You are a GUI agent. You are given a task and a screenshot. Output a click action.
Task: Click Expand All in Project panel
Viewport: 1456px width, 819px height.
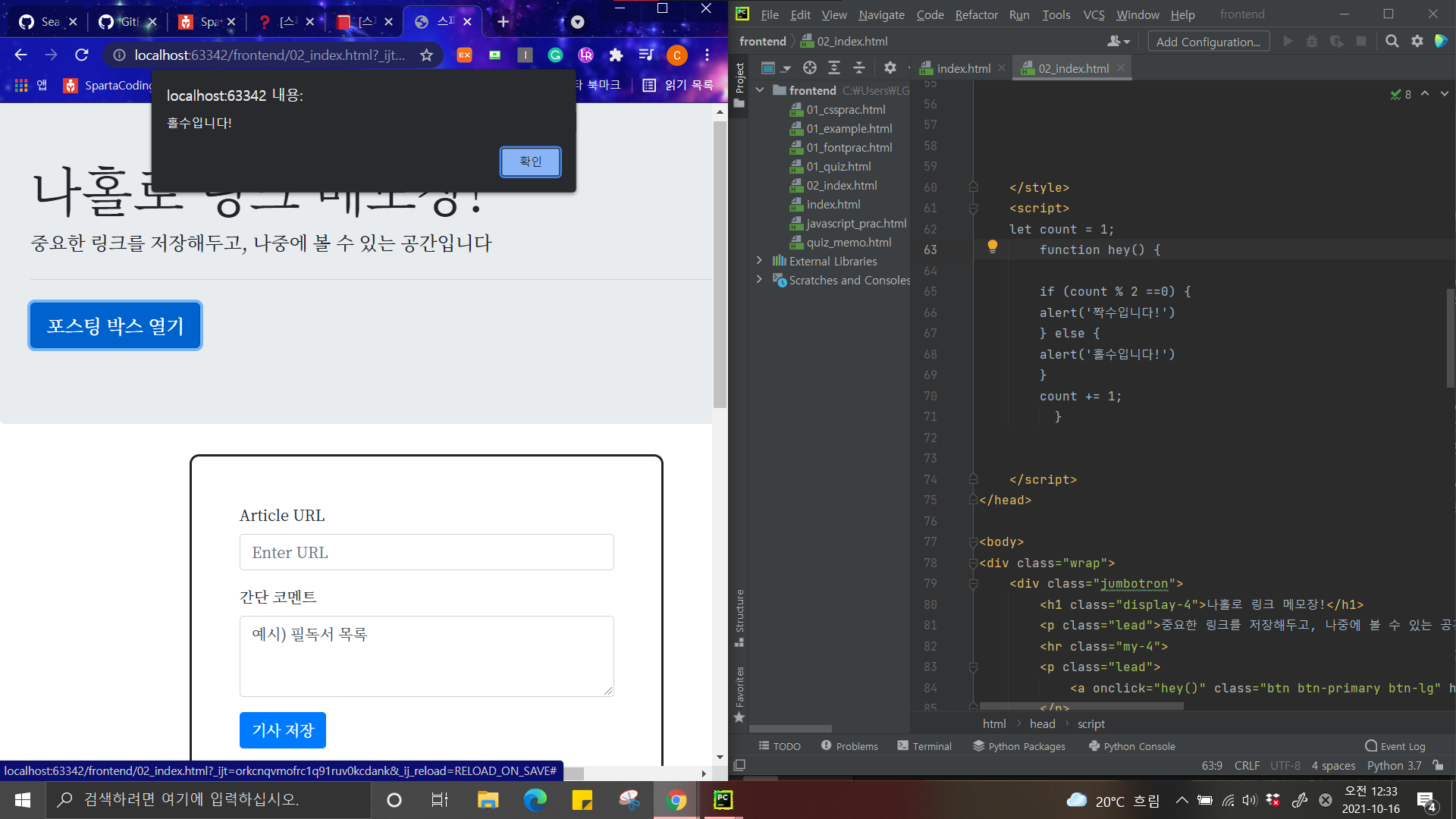[834, 68]
